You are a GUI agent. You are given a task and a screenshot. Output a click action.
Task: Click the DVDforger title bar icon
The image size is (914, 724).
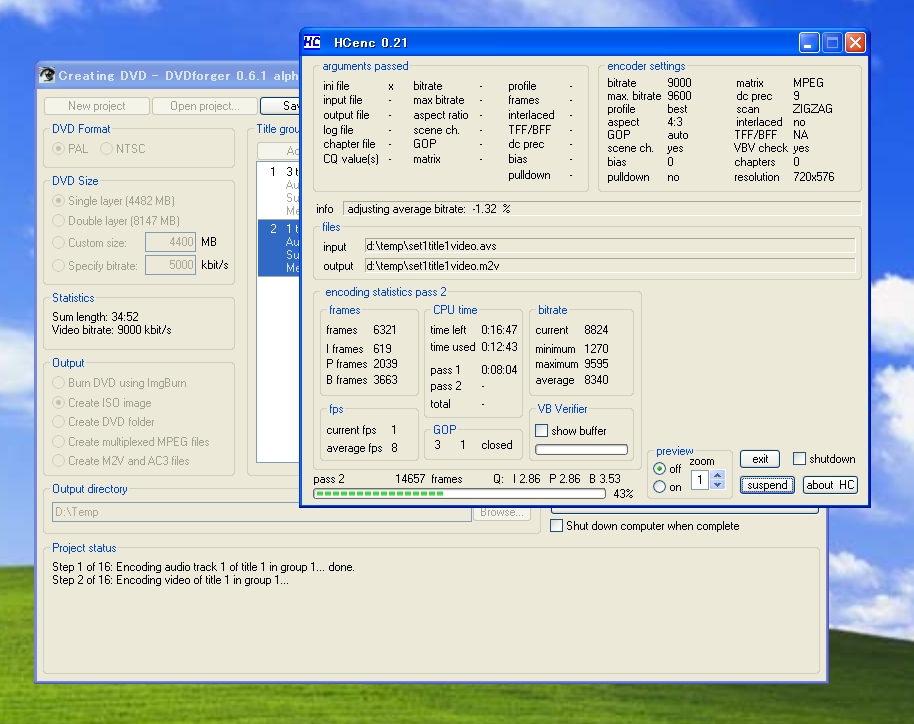coord(47,75)
